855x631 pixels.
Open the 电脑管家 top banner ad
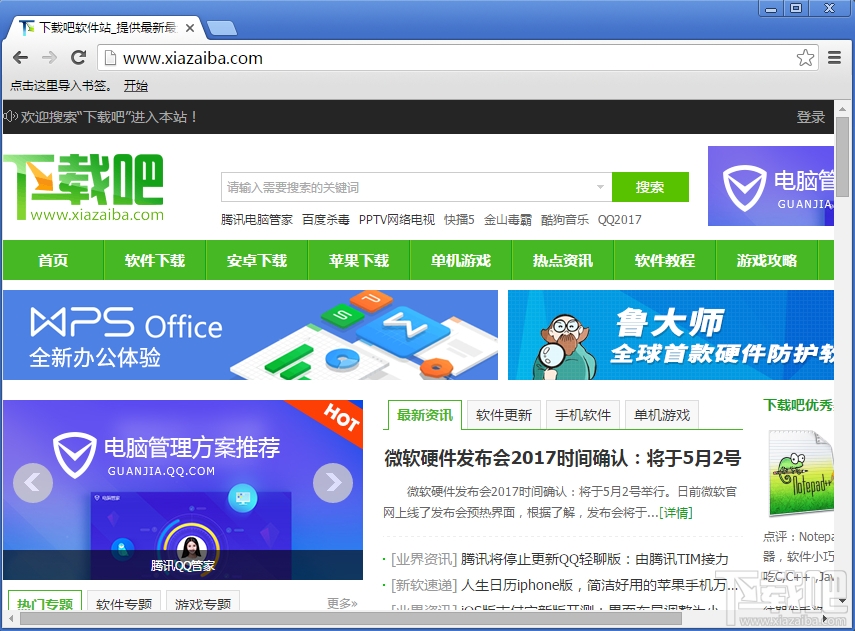click(771, 186)
